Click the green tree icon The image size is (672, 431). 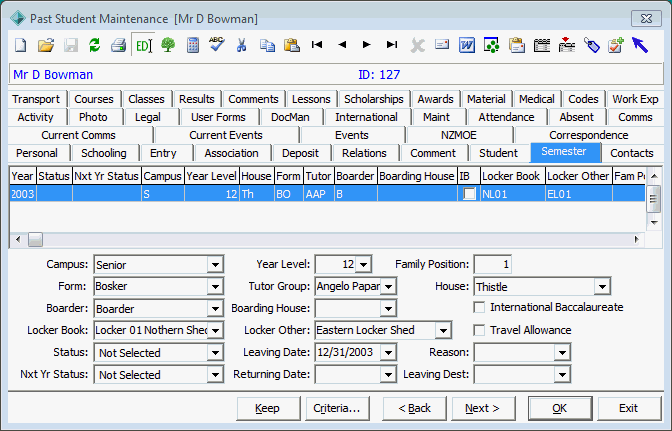coord(168,45)
